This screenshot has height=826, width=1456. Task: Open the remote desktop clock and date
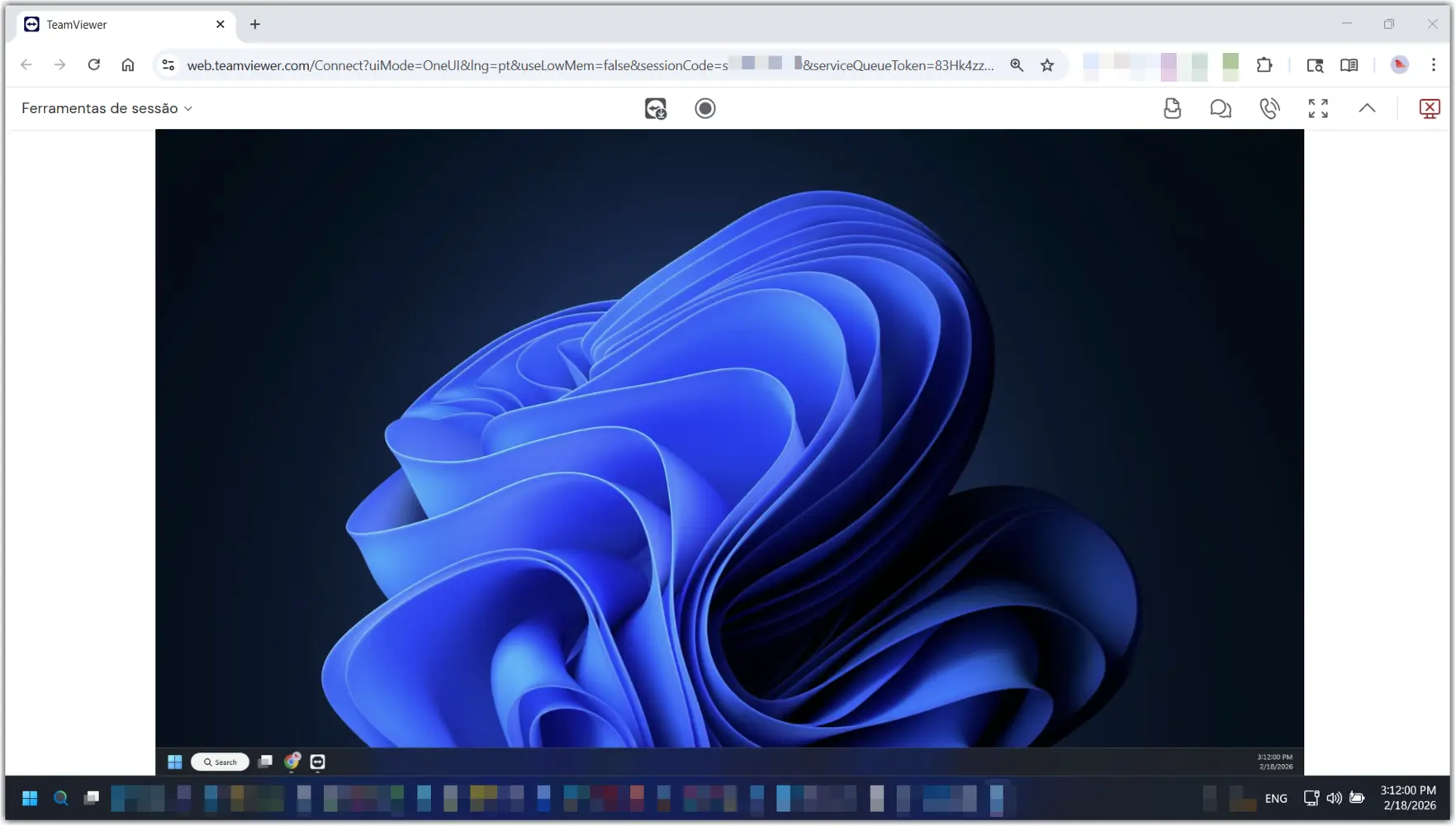[1275, 762]
